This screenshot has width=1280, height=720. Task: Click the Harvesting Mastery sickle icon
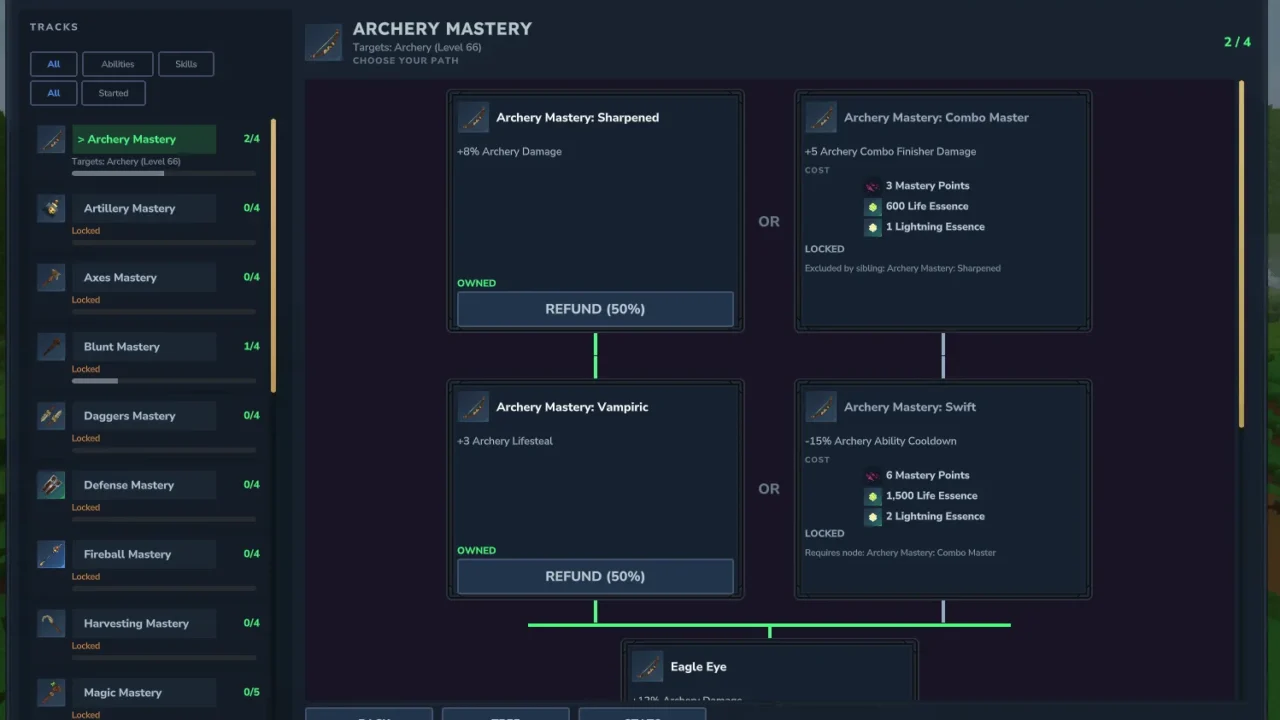(x=51, y=622)
